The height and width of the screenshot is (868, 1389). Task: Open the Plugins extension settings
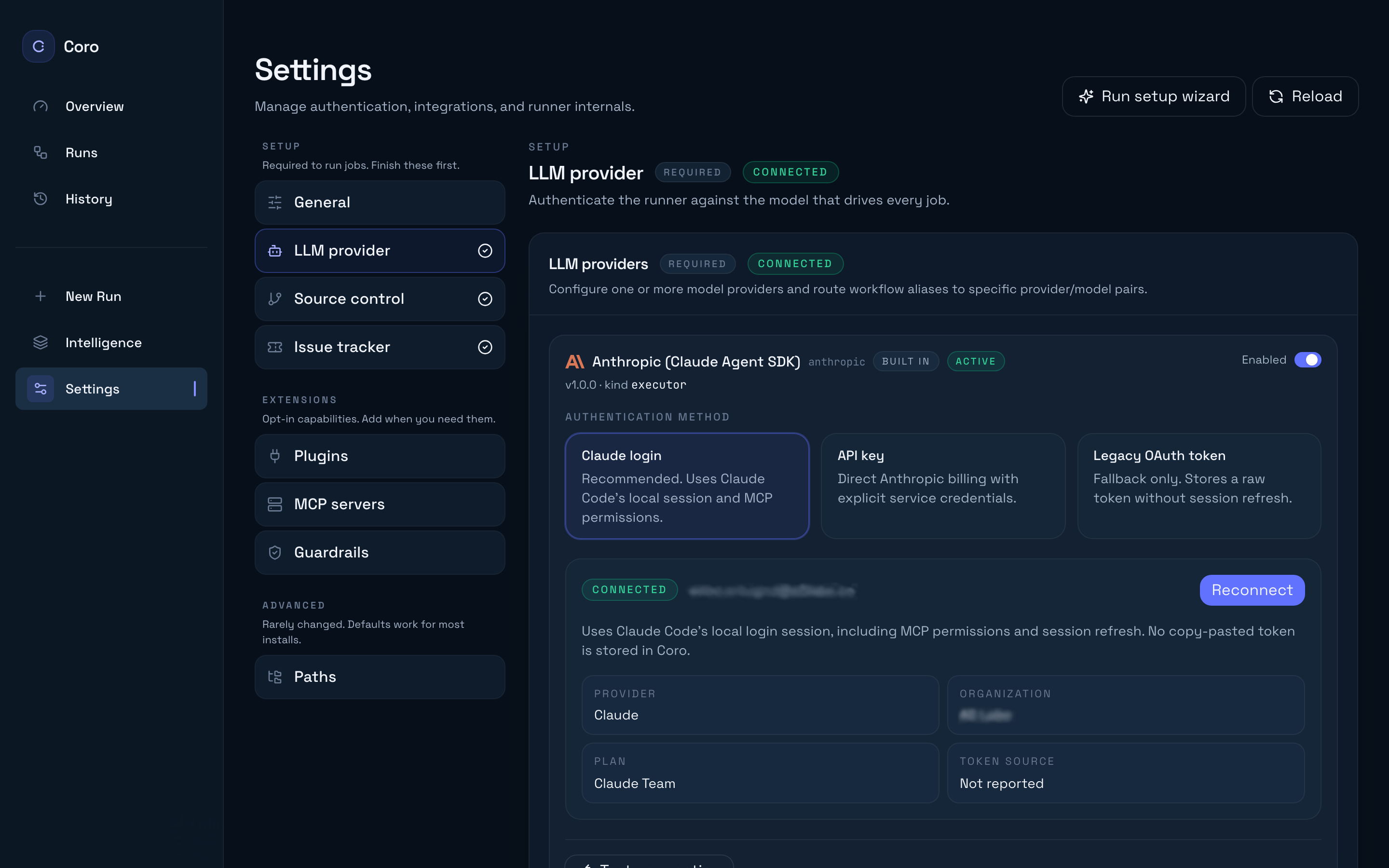click(x=380, y=456)
